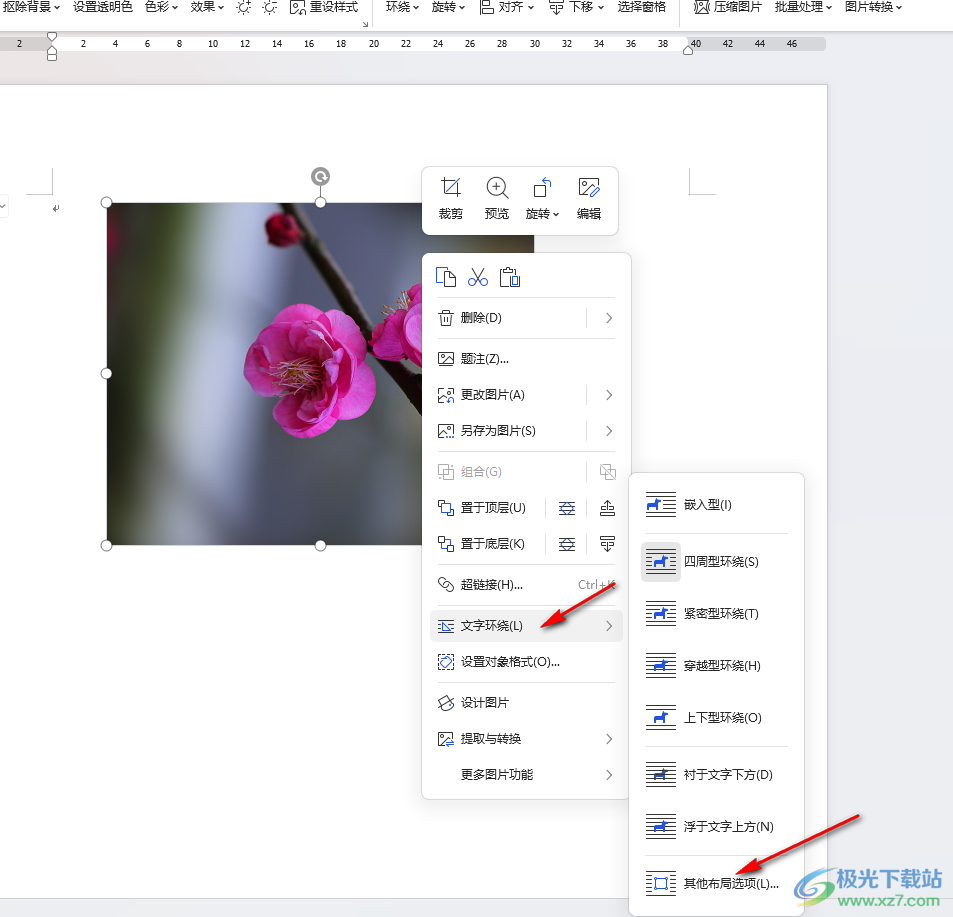Click the Cut scissors icon
953x917 pixels.
[x=478, y=277]
